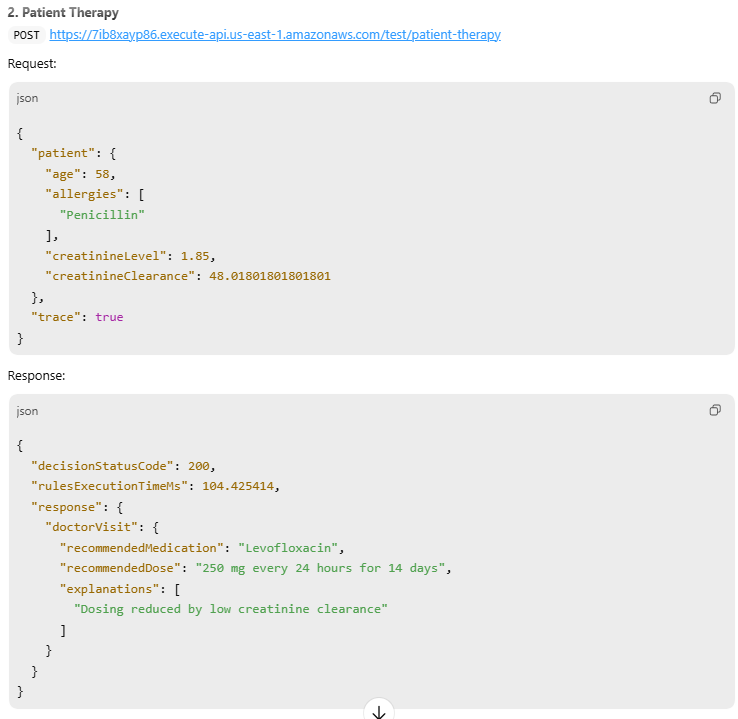Click the age value 58

pos(102,173)
